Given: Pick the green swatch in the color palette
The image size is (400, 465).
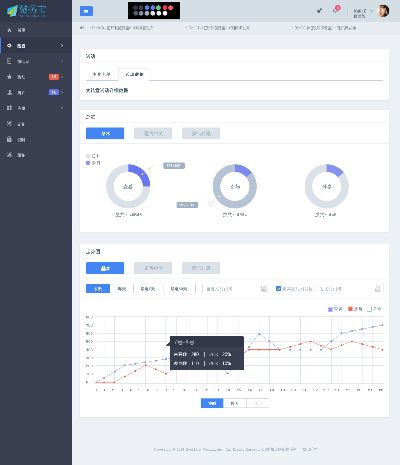Looking at the screenshot, I should 159,7.
